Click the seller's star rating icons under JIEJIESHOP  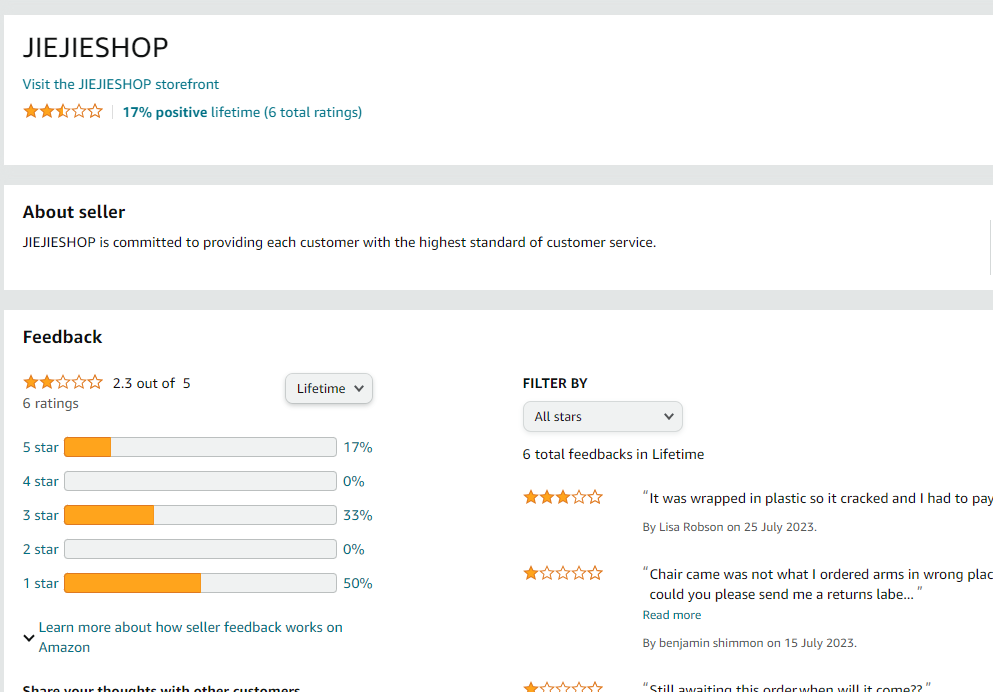tap(63, 112)
